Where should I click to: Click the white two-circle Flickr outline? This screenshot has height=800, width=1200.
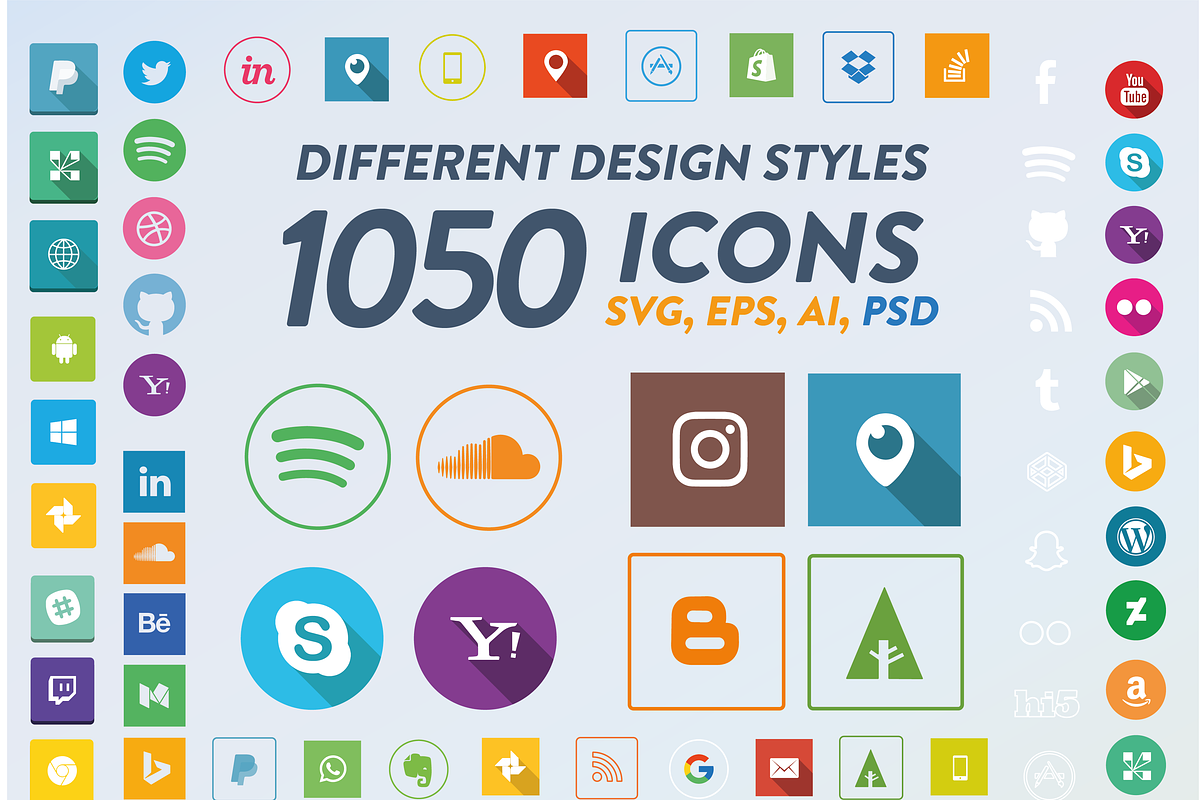click(x=1045, y=632)
